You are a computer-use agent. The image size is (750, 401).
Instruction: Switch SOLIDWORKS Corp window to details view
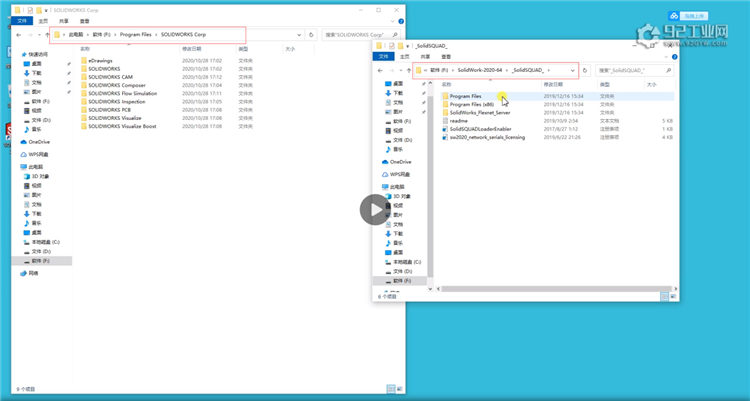pyautogui.click(x=391, y=389)
